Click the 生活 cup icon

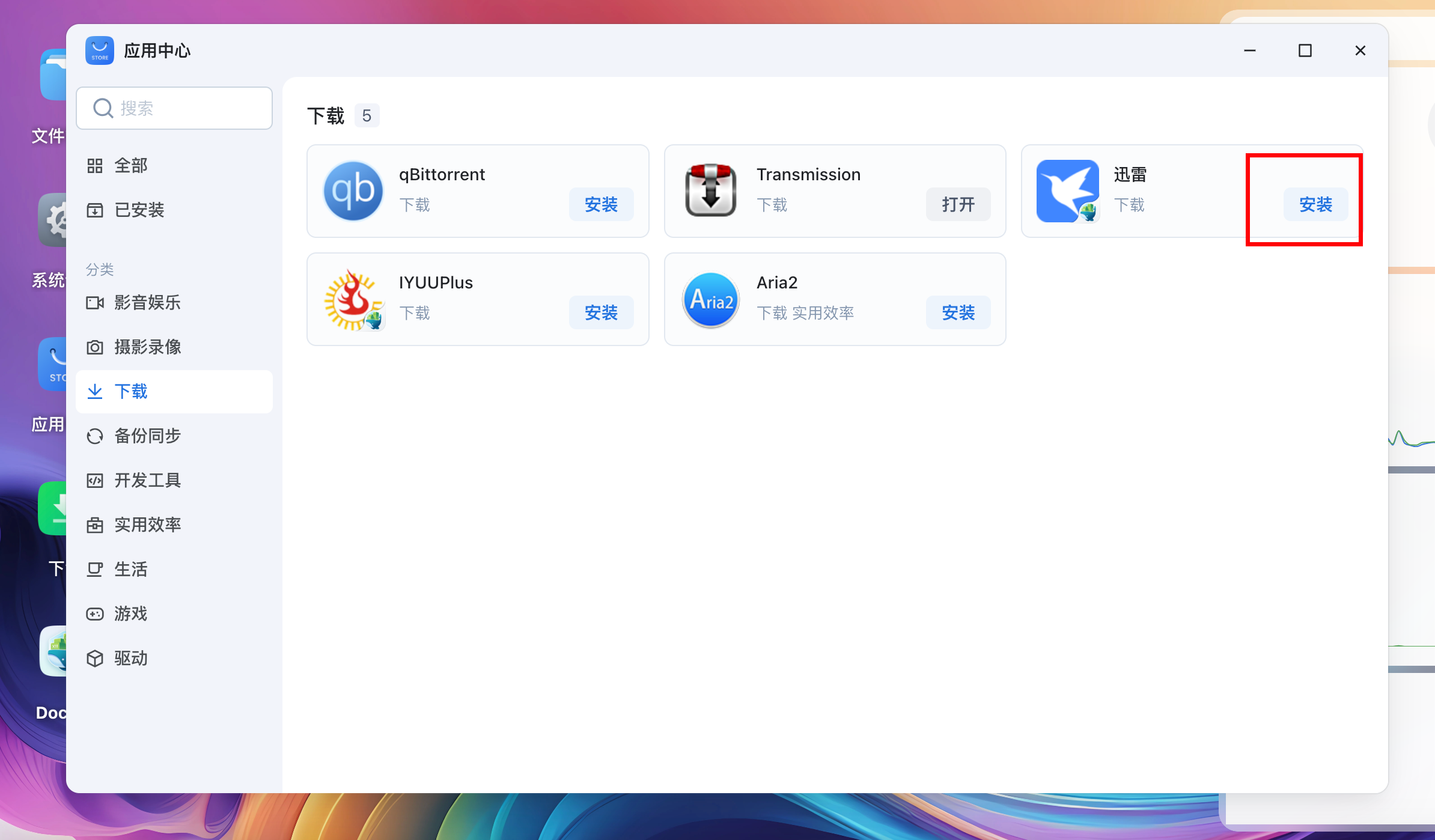coord(95,570)
